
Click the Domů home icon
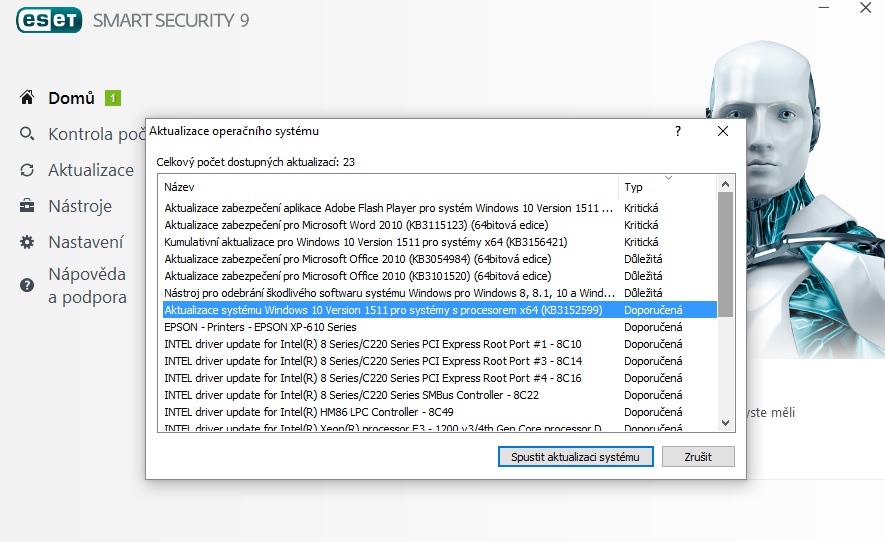(28, 98)
